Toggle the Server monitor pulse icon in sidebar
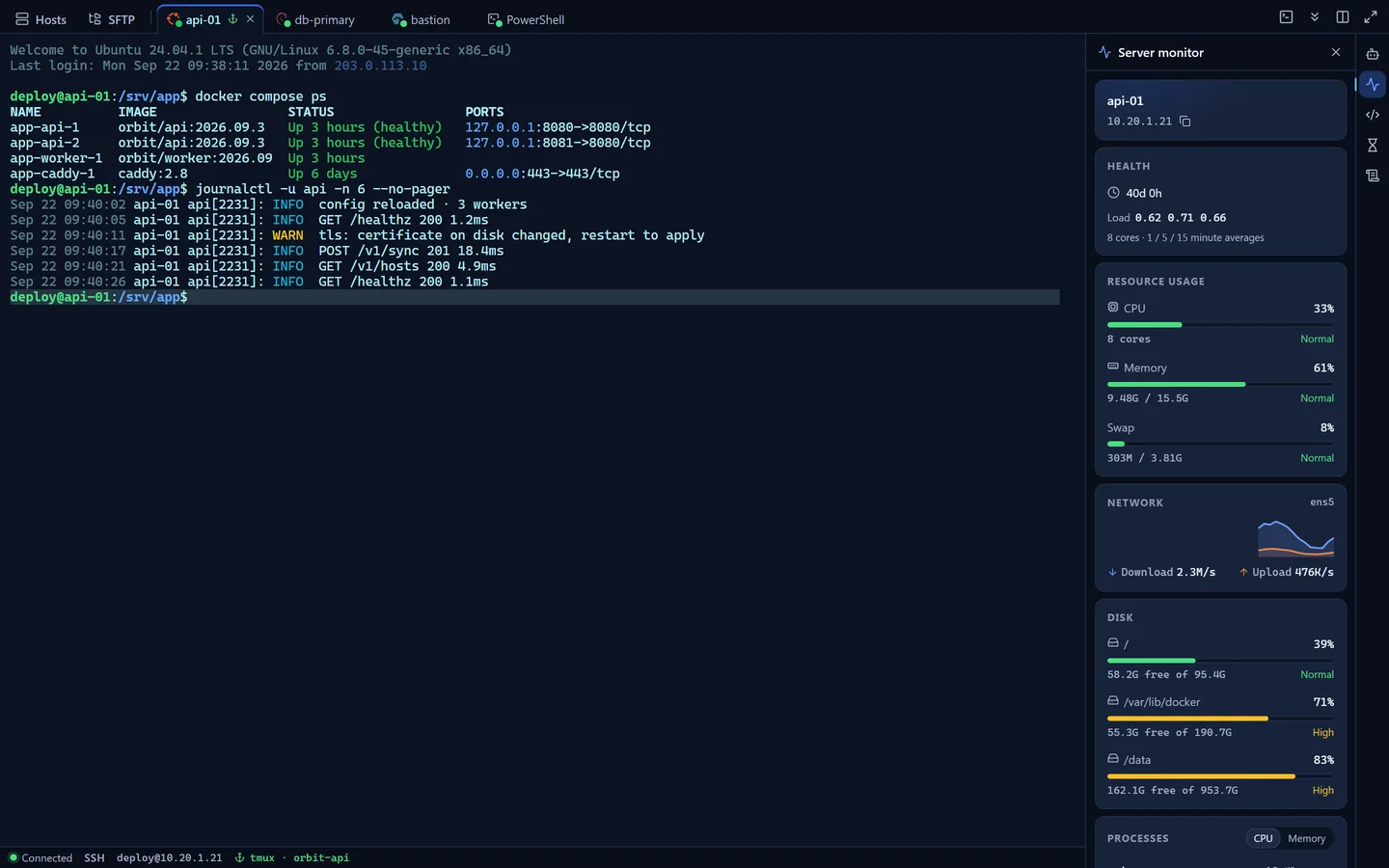 pos(1372,84)
